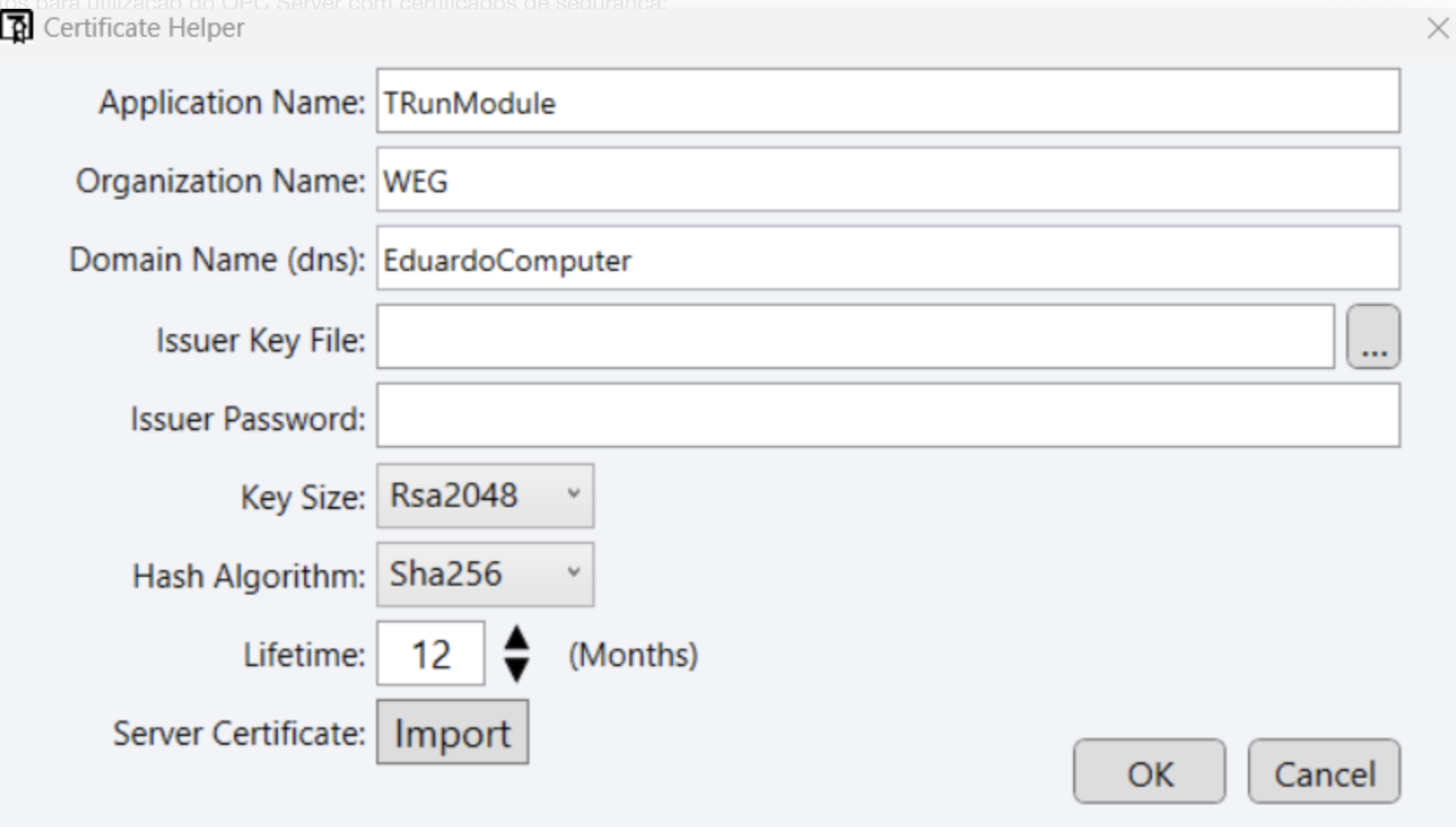1456x827 pixels.
Task: Open the Key Size dropdown
Action: click(x=485, y=496)
